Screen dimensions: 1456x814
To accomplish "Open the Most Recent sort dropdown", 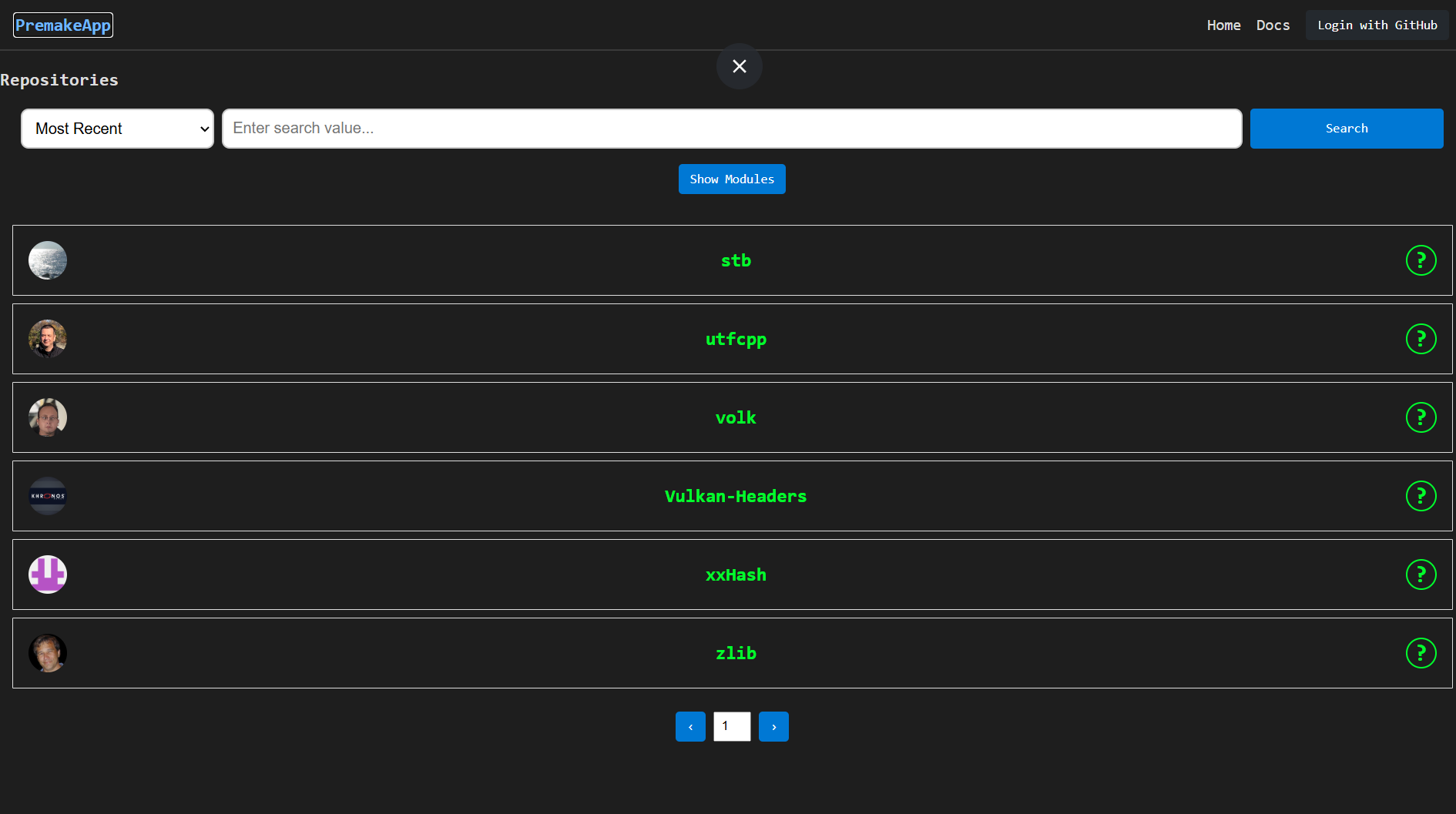I will tap(117, 129).
